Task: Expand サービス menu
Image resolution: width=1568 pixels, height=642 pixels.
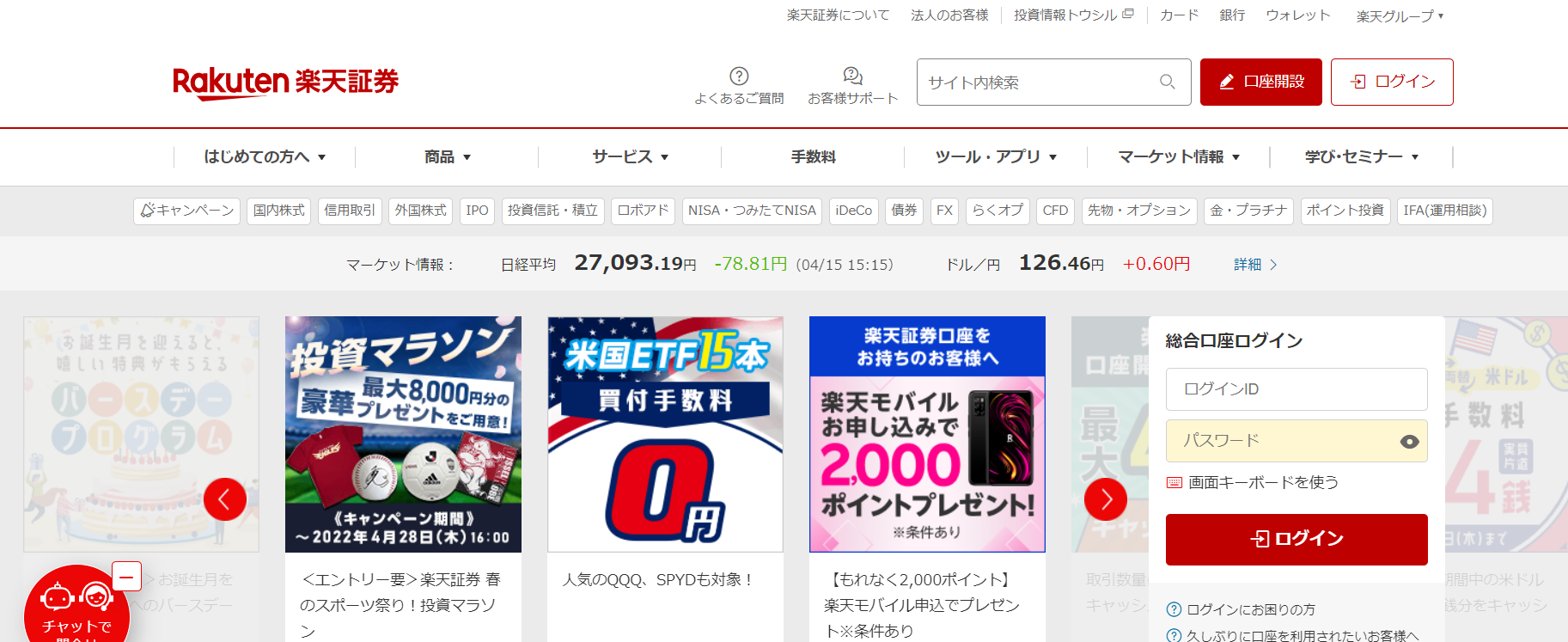Action: point(630,156)
